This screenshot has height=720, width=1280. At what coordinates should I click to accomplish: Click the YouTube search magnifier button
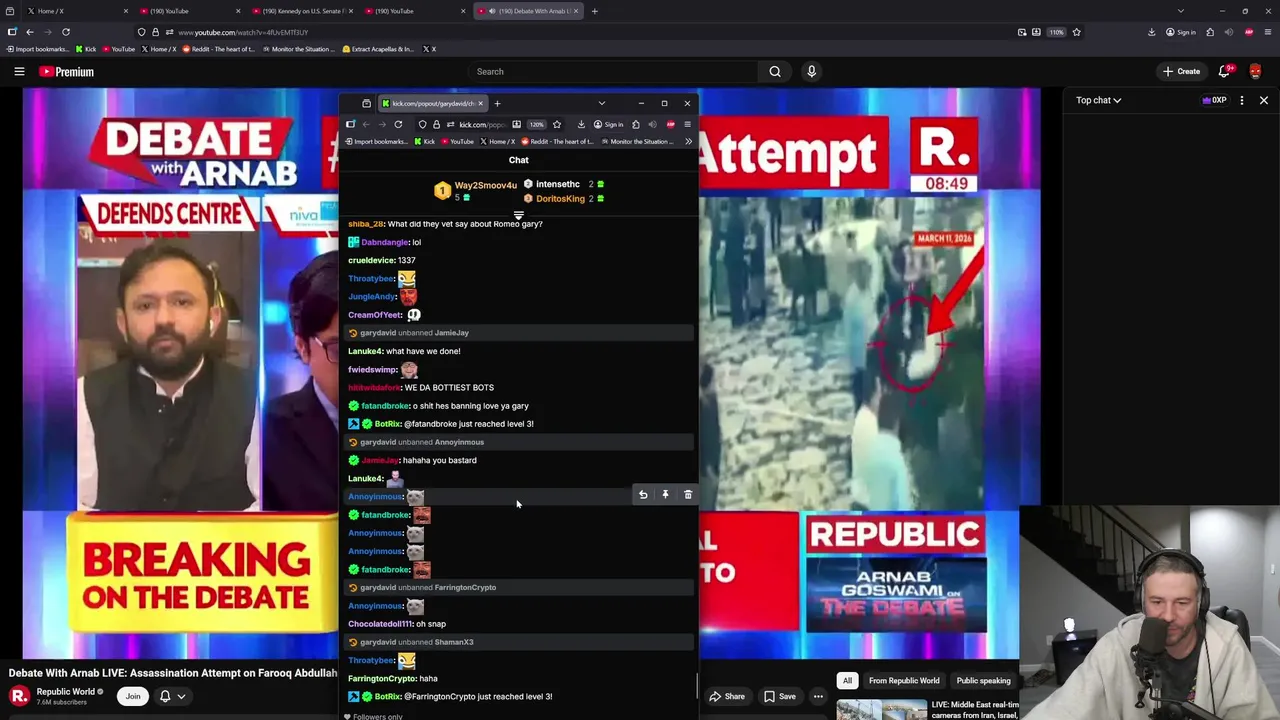click(775, 71)
